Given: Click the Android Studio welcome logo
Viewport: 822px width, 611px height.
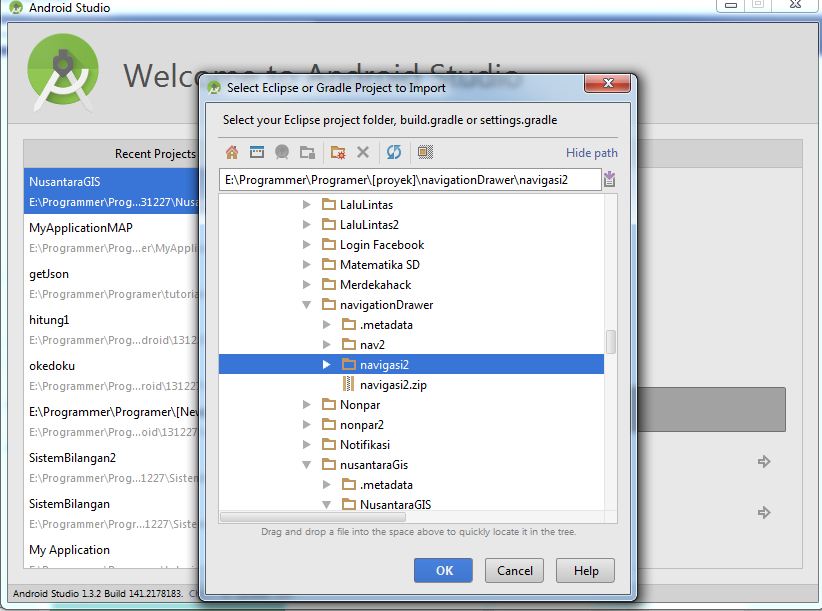Looking at the screenshot, I should pos(63,72).
